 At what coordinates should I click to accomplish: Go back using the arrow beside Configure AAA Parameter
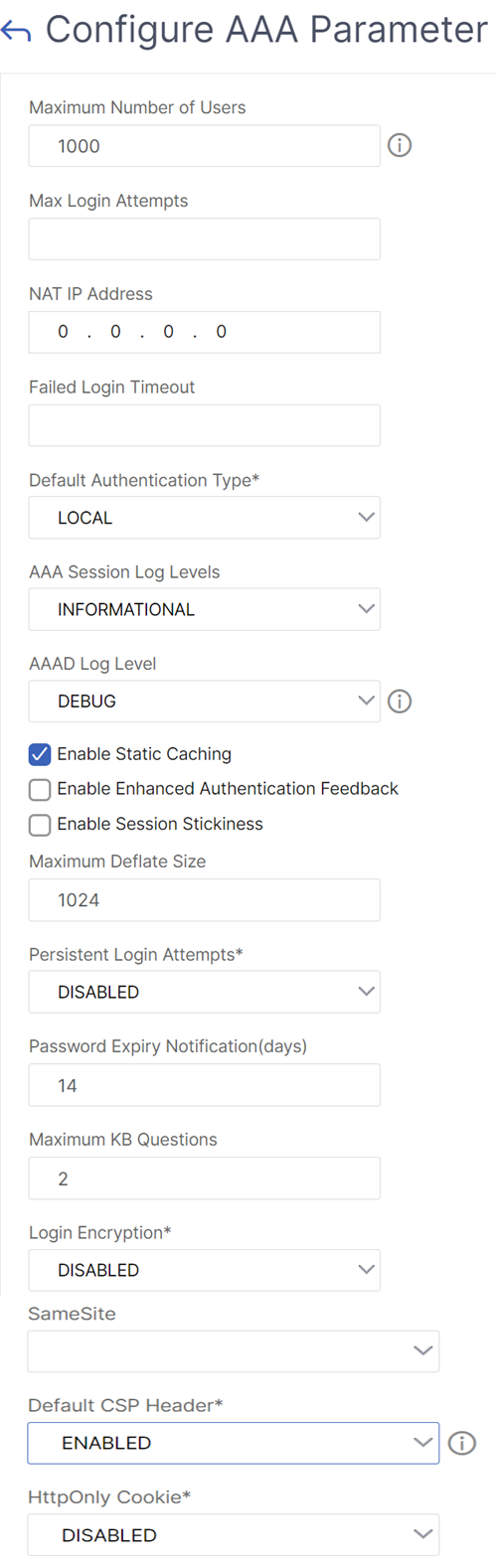(x=17, y=32)
